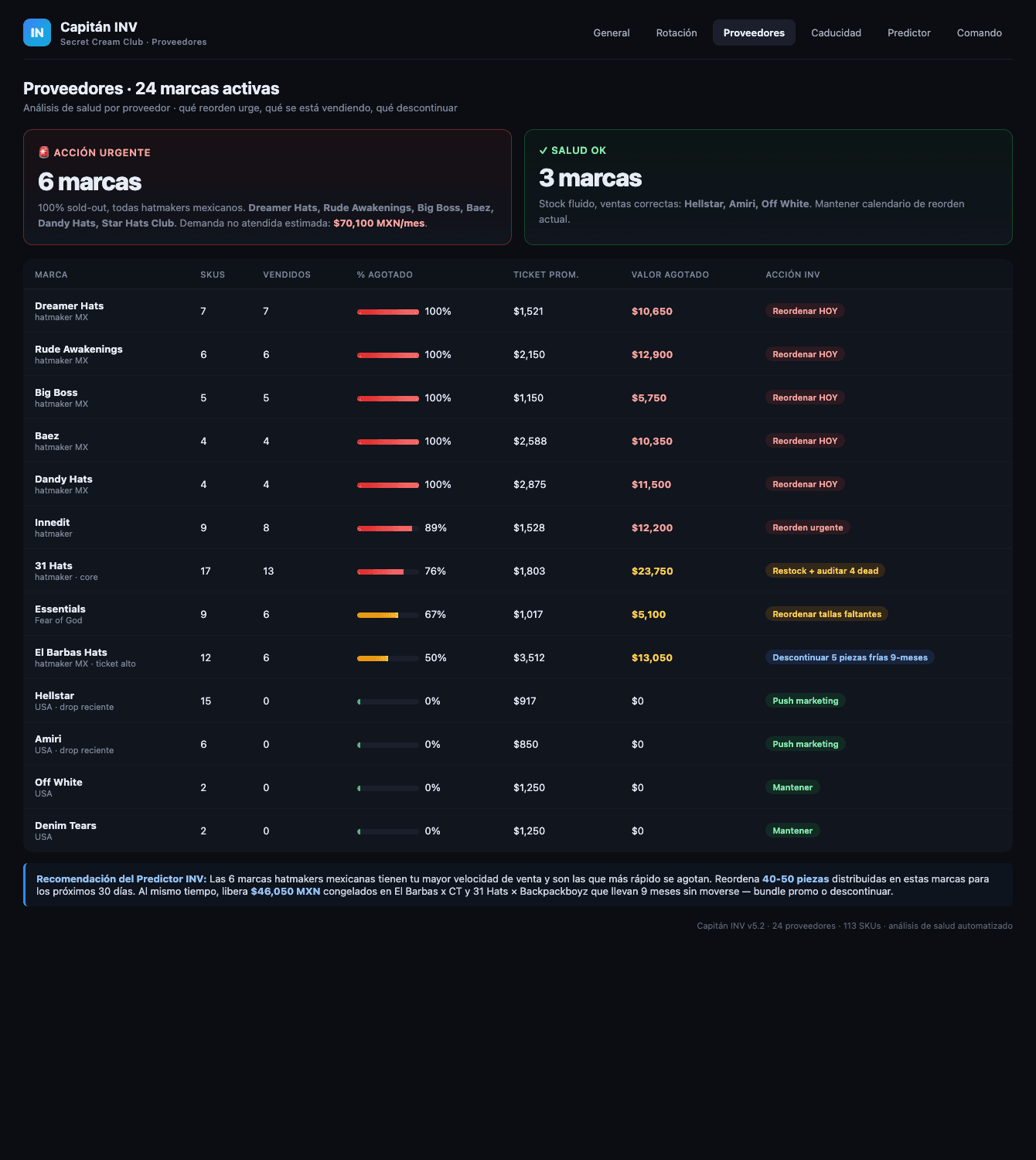Click Reordenar HOY for Big Boss
The width and height of the screenshot is (1036, 1160).
coord(805,397)
